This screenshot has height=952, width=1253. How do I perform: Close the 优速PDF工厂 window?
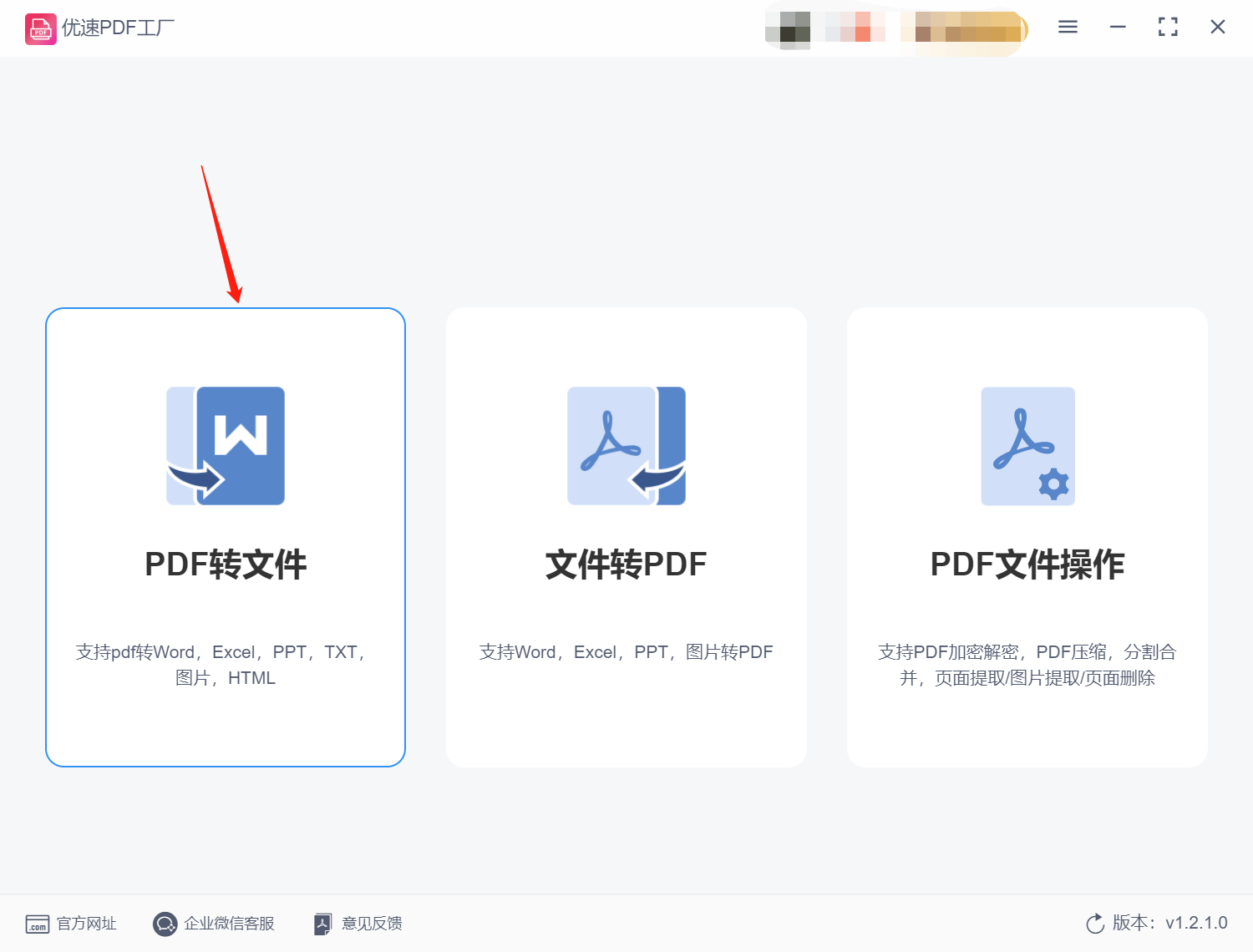click(x=1218, y=27)
